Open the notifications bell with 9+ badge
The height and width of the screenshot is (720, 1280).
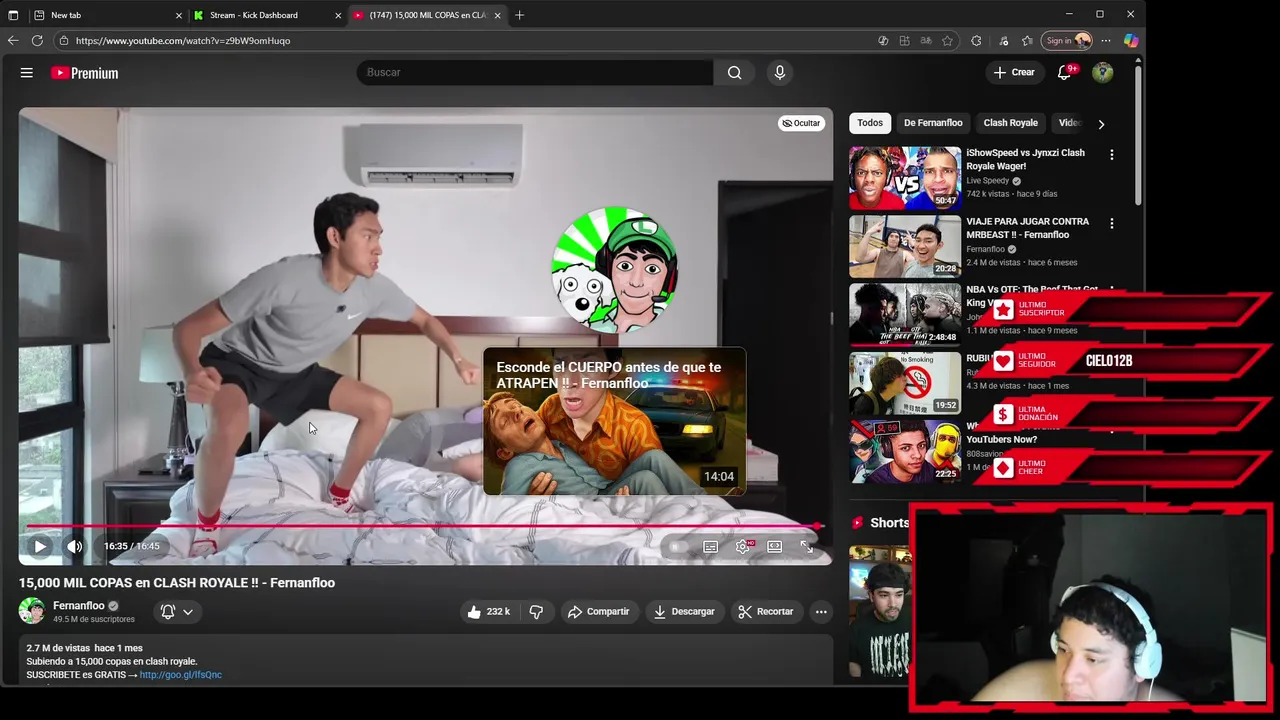pyautogui.click(x=1065, y=72)
